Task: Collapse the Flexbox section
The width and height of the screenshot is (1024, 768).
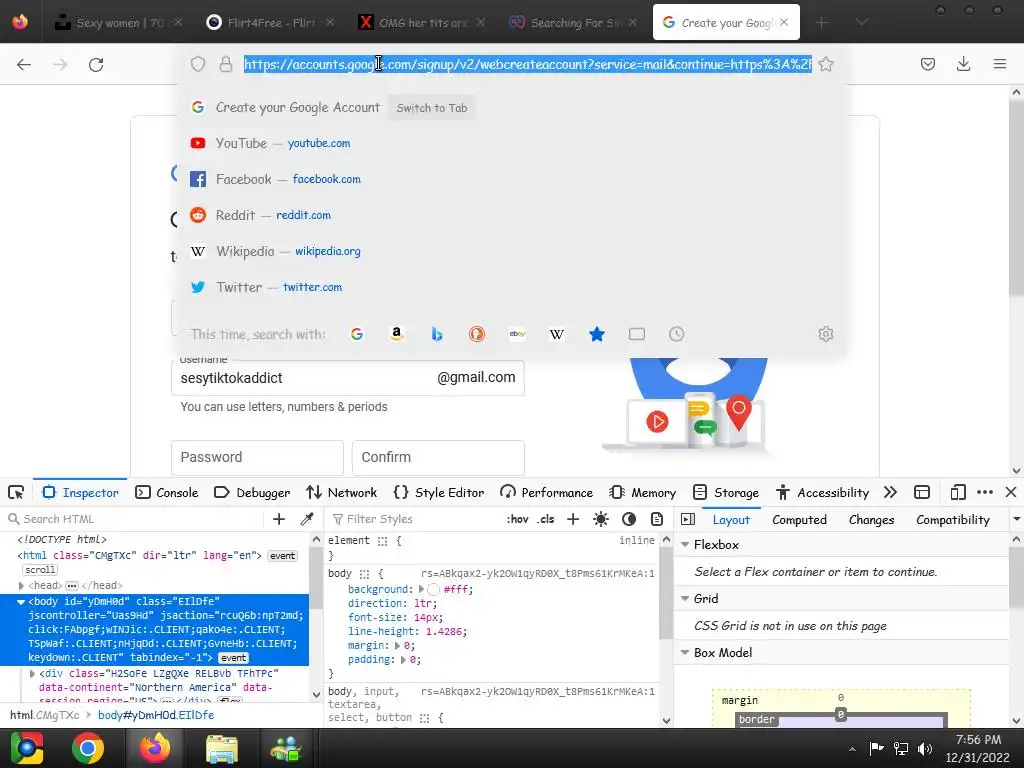Action: coord(685,545)
